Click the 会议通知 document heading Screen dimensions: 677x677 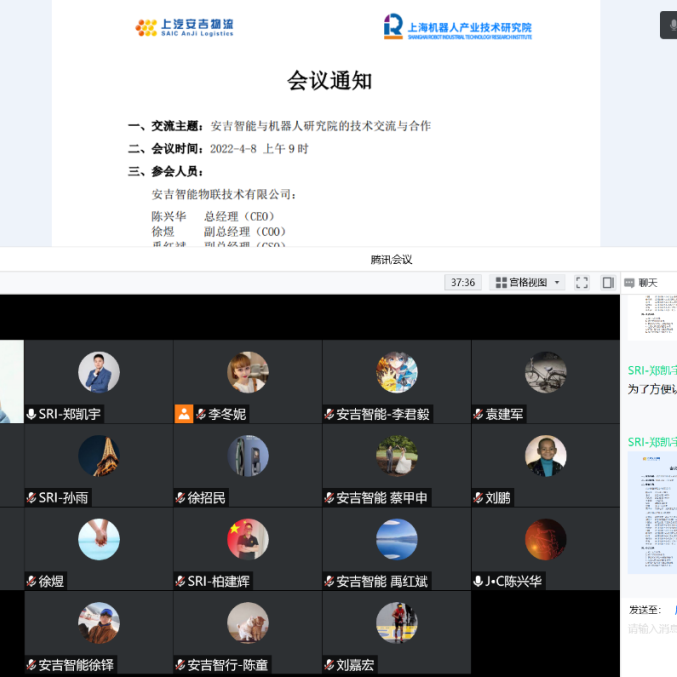point(329,81)
